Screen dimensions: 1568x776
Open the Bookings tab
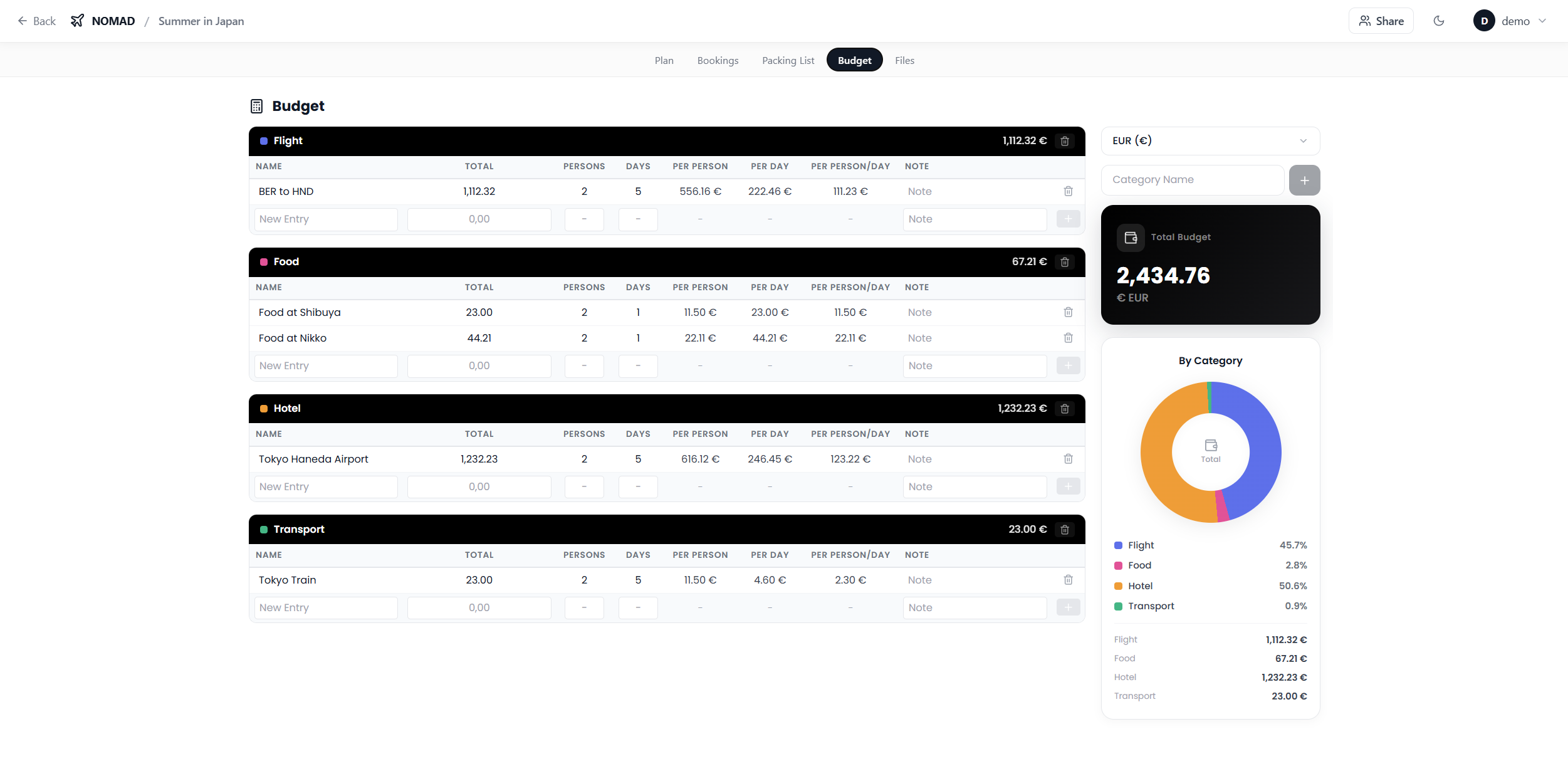(718, 61)
